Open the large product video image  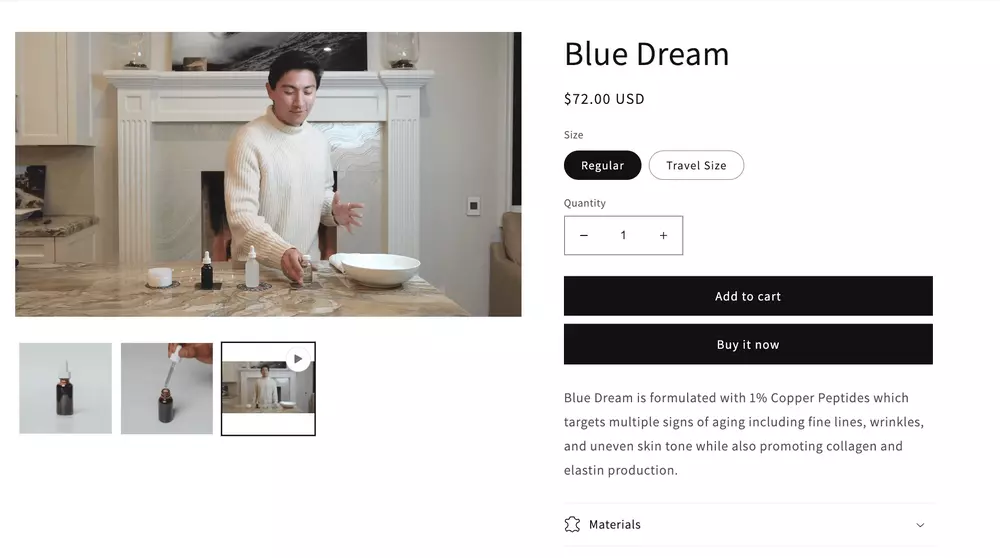pyautogui.click(x=268, y=174)
